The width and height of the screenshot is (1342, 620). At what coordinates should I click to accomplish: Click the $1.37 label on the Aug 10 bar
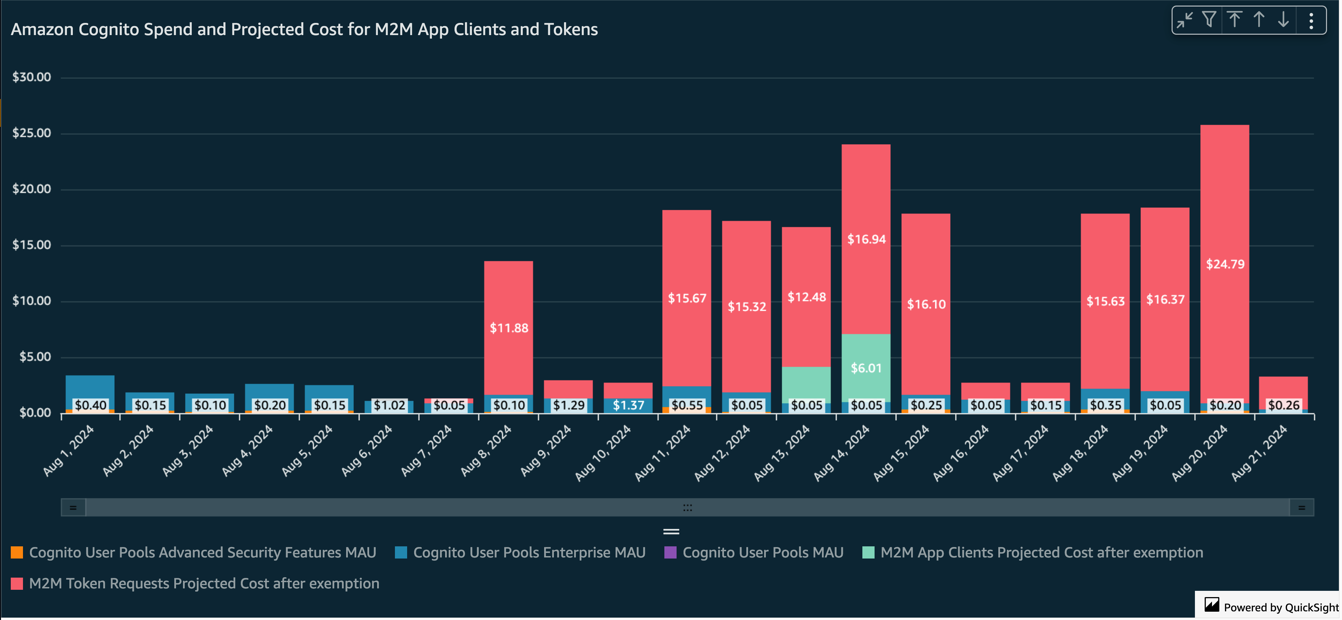(x=628, y=405)
